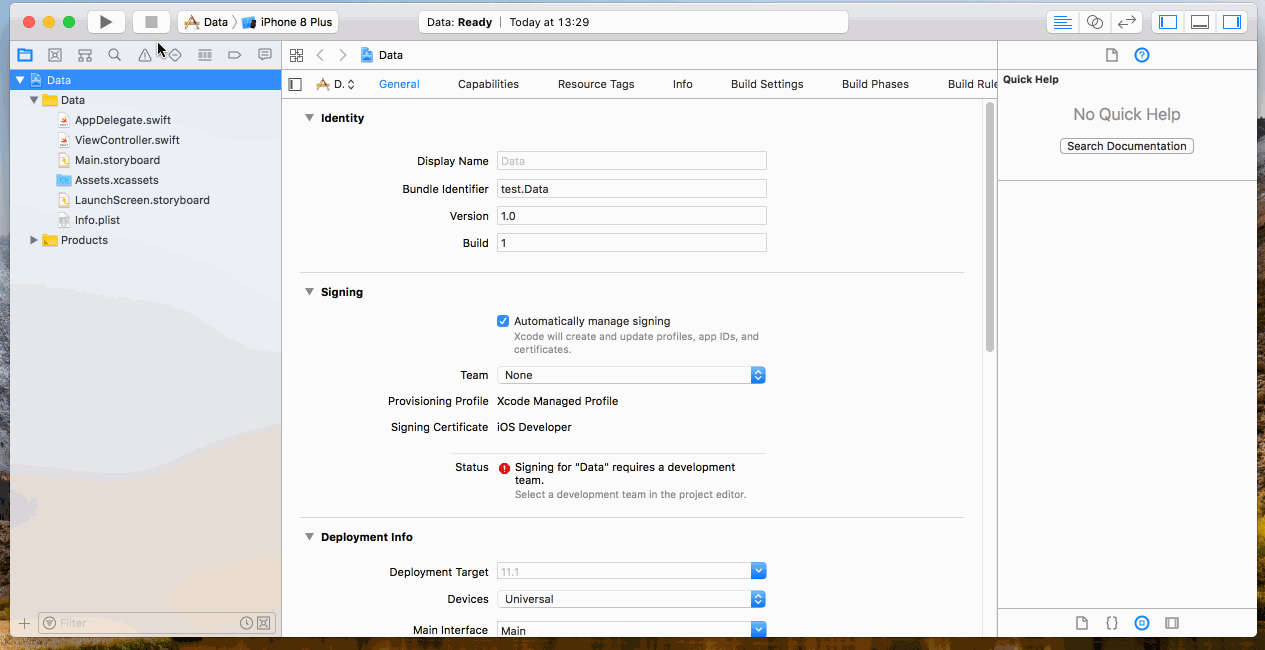
Task: Open the Team dropdown
Action: (x=631, y=375)
